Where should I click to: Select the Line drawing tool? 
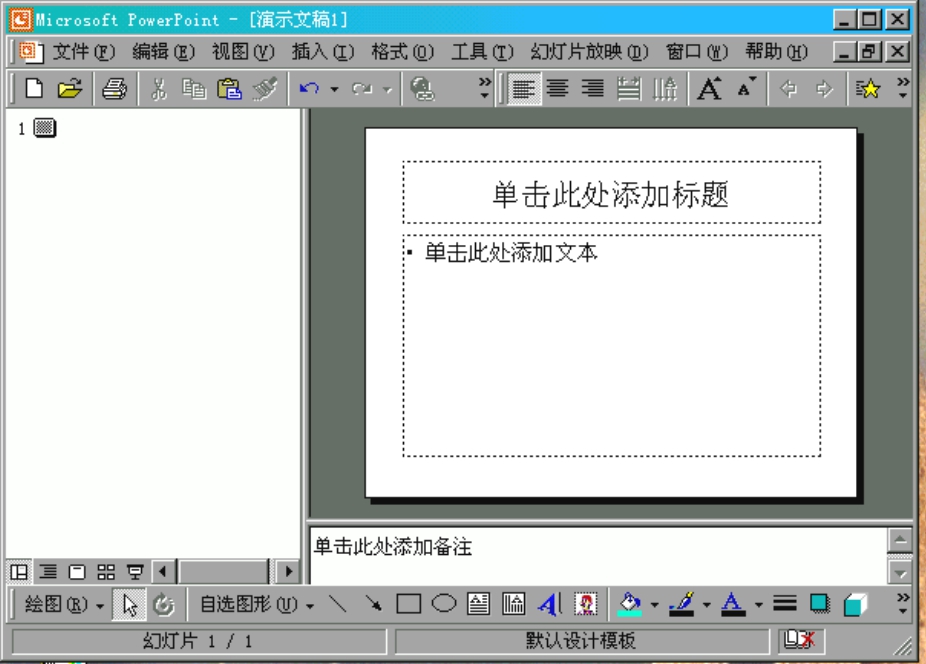tap(338, 604)
